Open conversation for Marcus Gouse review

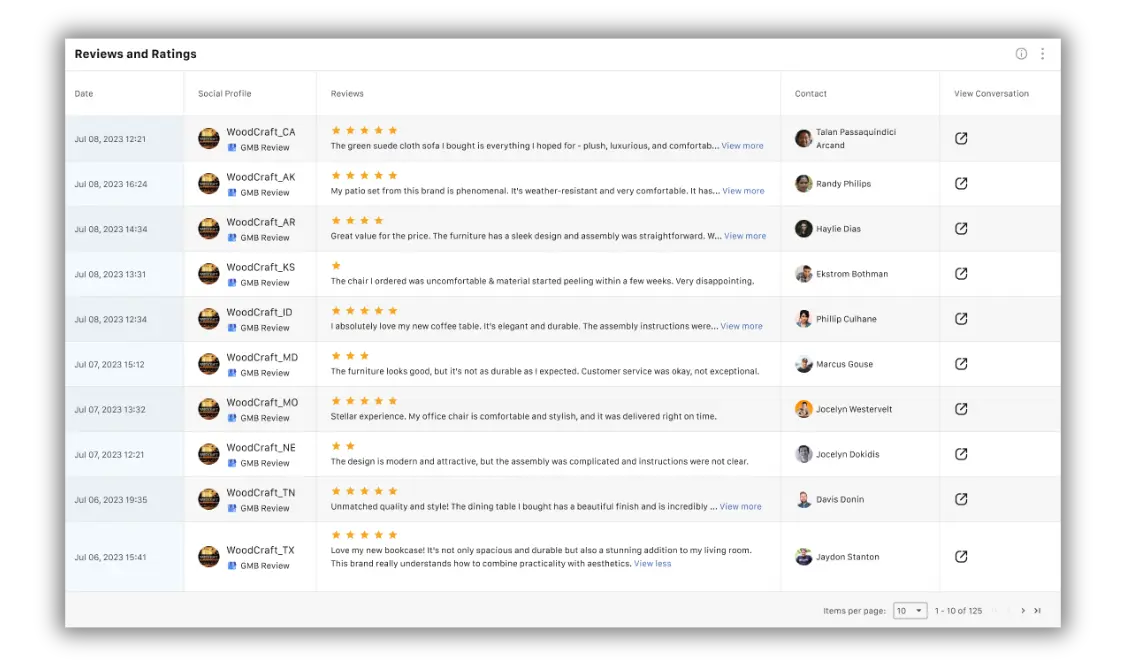pyautogui.click(x=961, y=364)
